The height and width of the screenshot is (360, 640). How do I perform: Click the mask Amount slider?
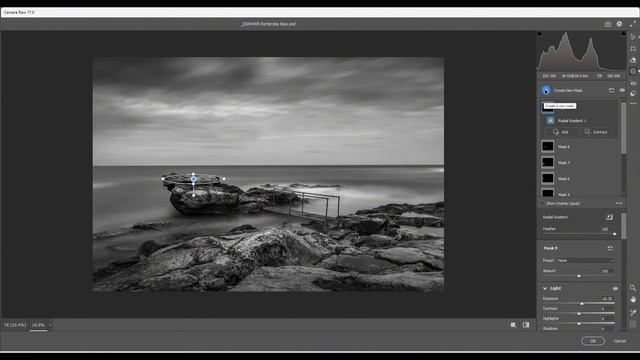click(x=579, y=276)
